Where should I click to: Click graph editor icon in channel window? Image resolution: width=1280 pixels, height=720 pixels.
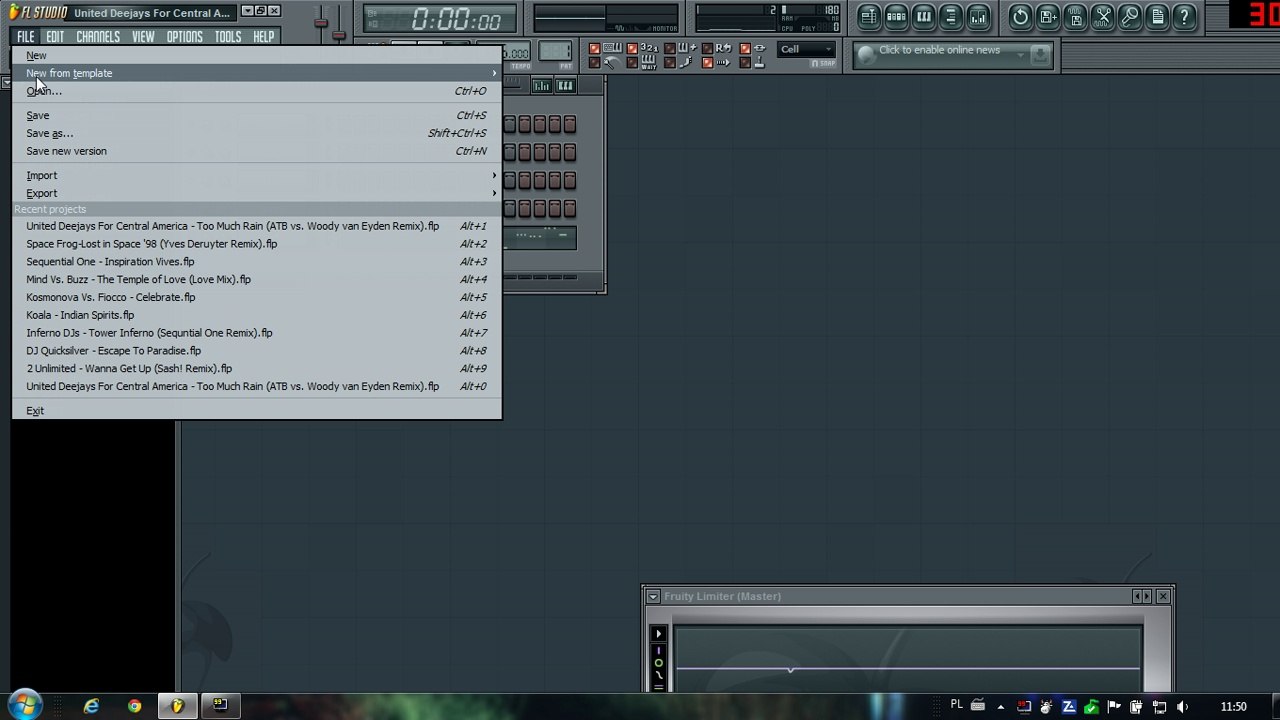(542, 86)
